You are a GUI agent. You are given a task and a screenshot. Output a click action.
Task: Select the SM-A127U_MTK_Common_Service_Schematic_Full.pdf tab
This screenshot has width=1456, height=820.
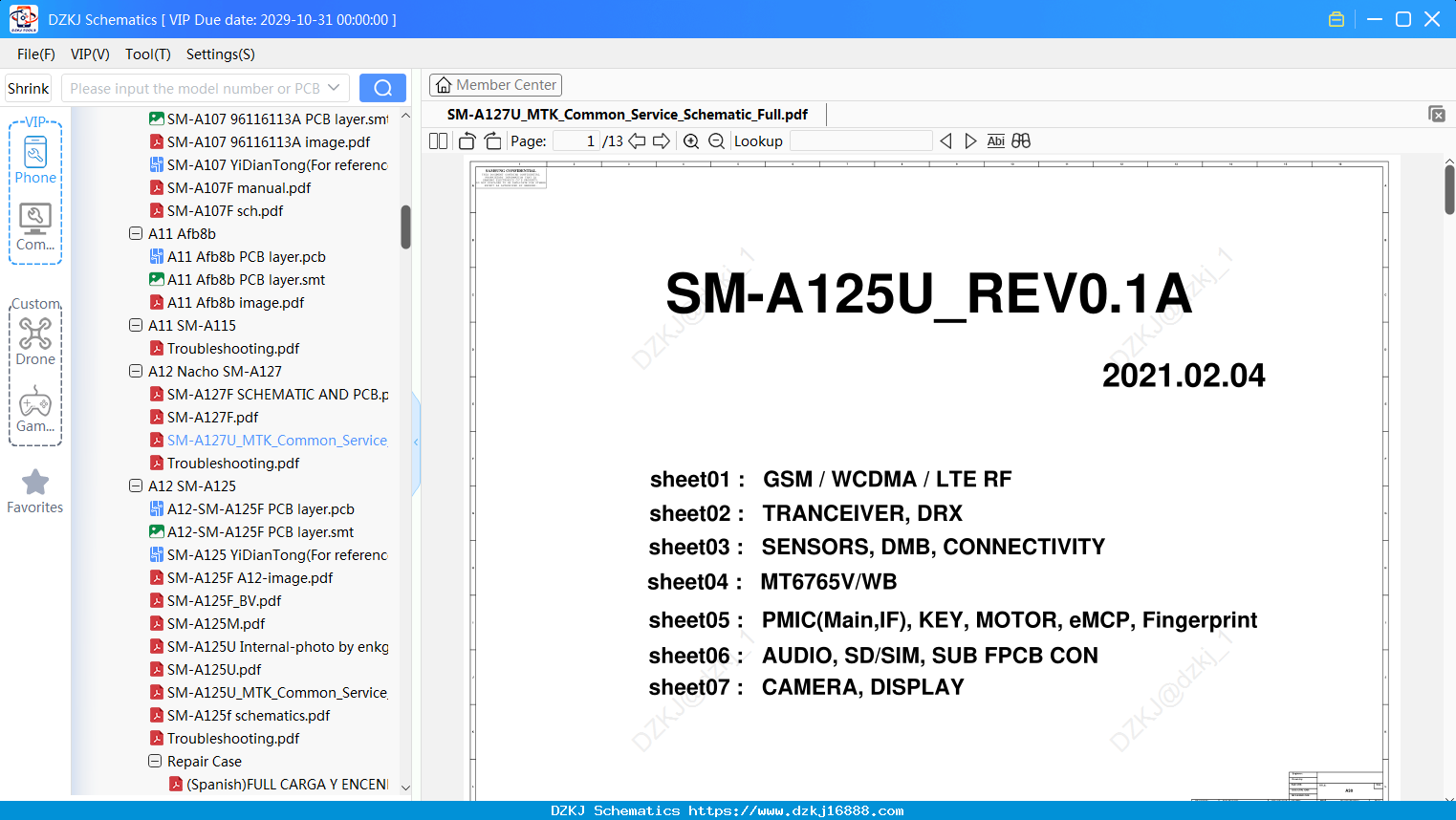627,115
